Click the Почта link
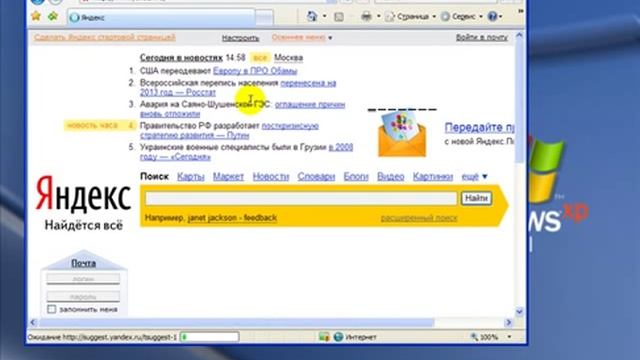 pos(84,263)
